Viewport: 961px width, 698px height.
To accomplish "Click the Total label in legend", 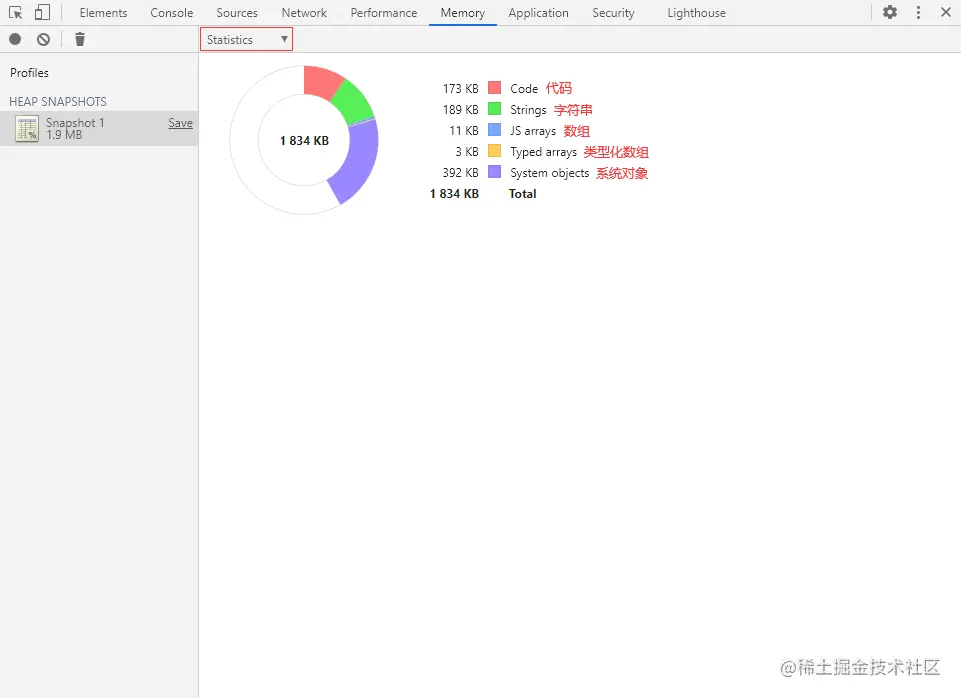I will click(x=522, y=194).
